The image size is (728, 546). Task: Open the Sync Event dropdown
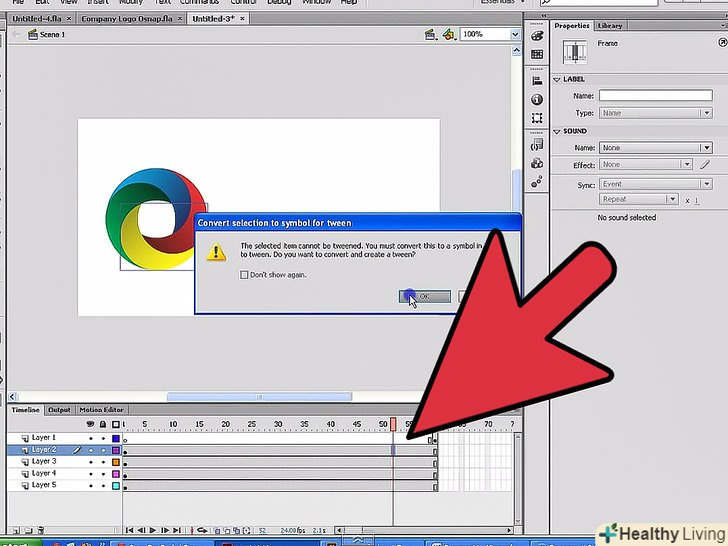(656, 184)
